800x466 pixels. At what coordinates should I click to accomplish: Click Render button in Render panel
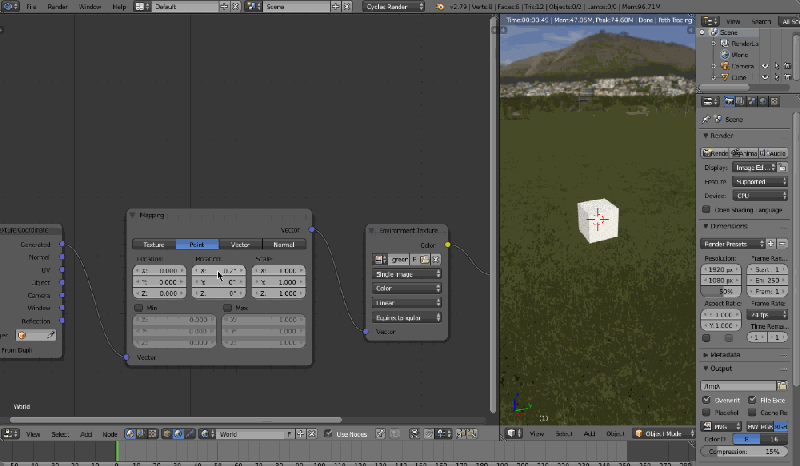[714, 153]
